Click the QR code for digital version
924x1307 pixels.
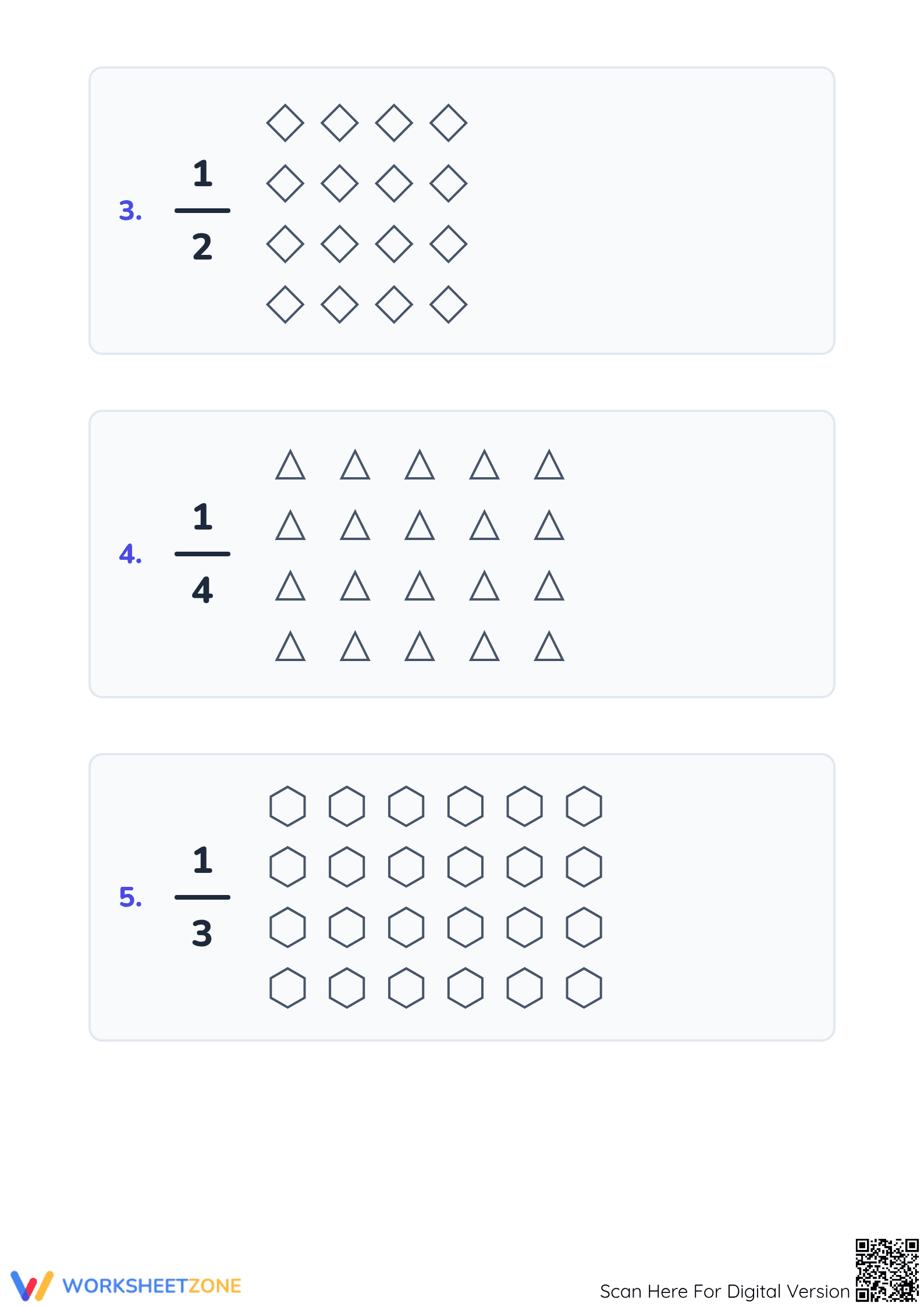pyautogui.click(x=887, y=1270)
